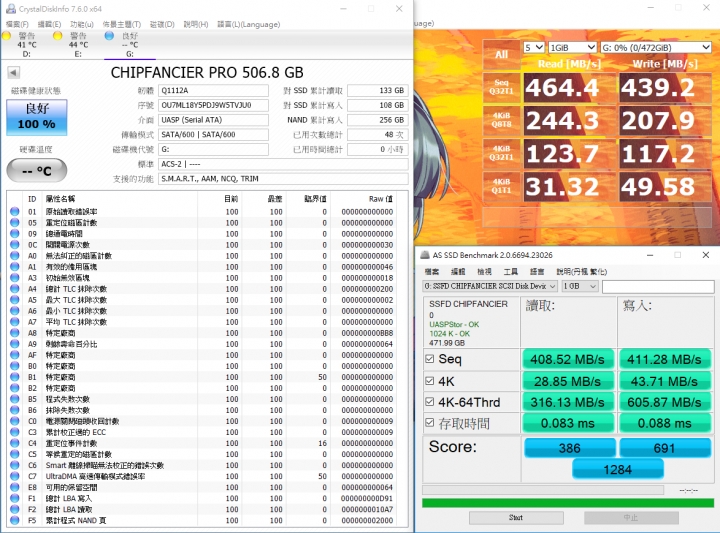Open the AS SSD drive selector dropdown
The height and width of the screenshot is (533, 720).
pyautogui.click(x=490, y=286)
